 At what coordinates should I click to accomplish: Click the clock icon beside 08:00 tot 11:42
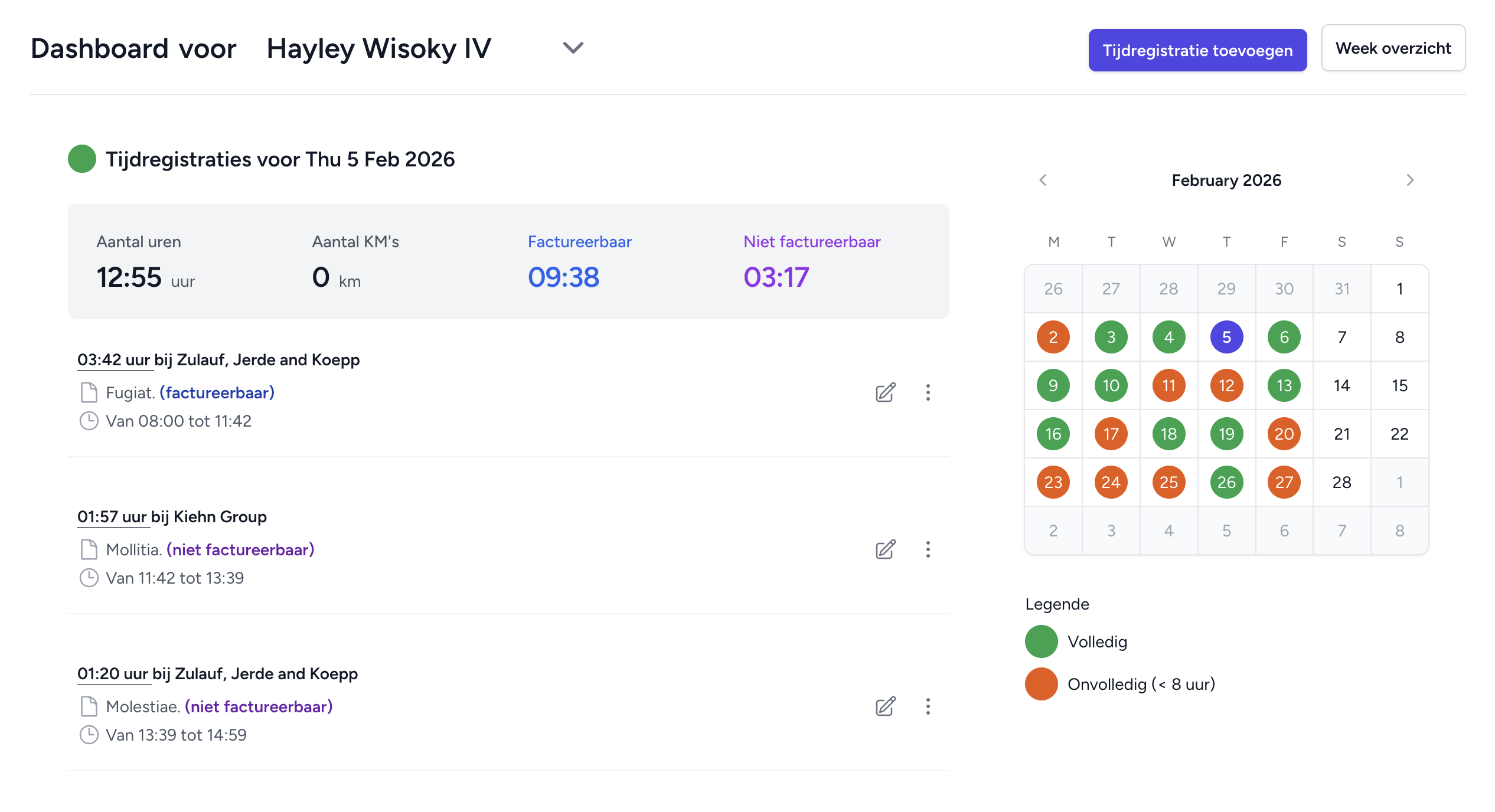[x=89, y=421]
